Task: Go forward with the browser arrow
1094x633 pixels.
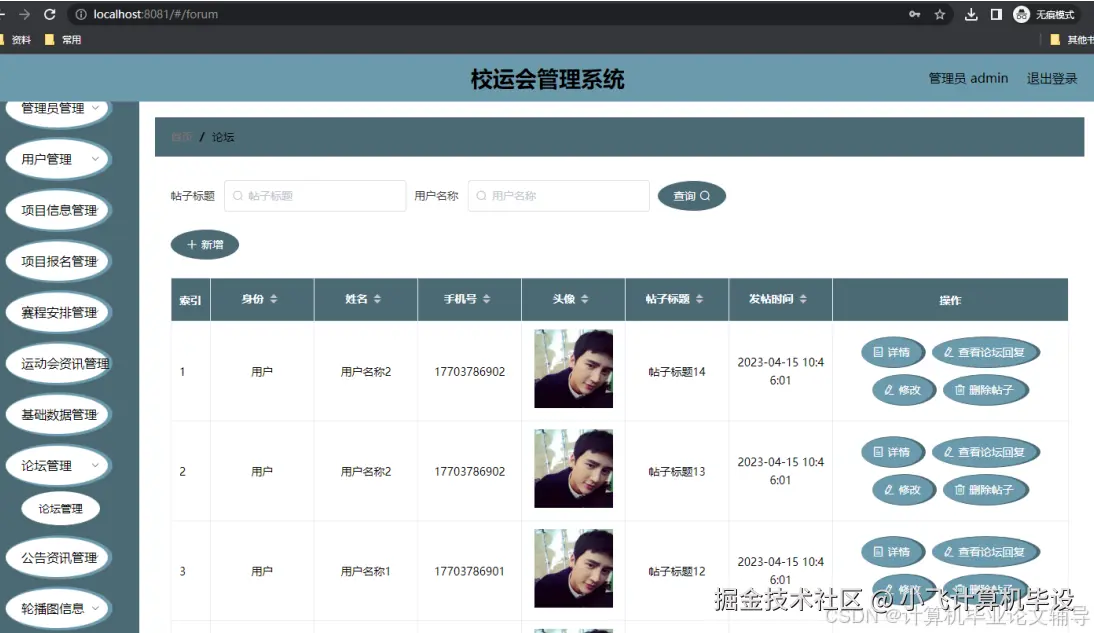Action: [24, 14]
